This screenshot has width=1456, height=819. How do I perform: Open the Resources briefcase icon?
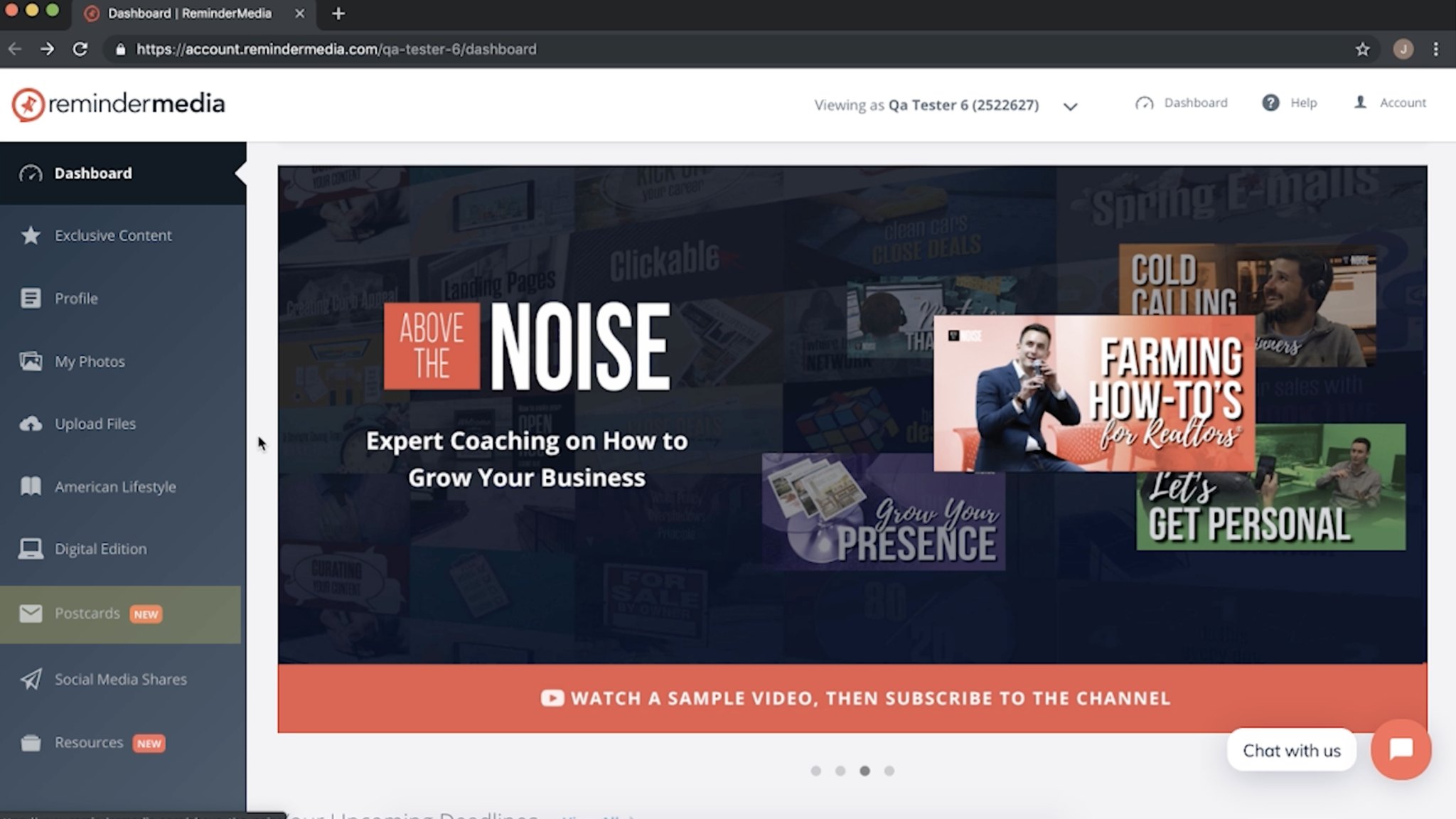[x=31, y=743]
